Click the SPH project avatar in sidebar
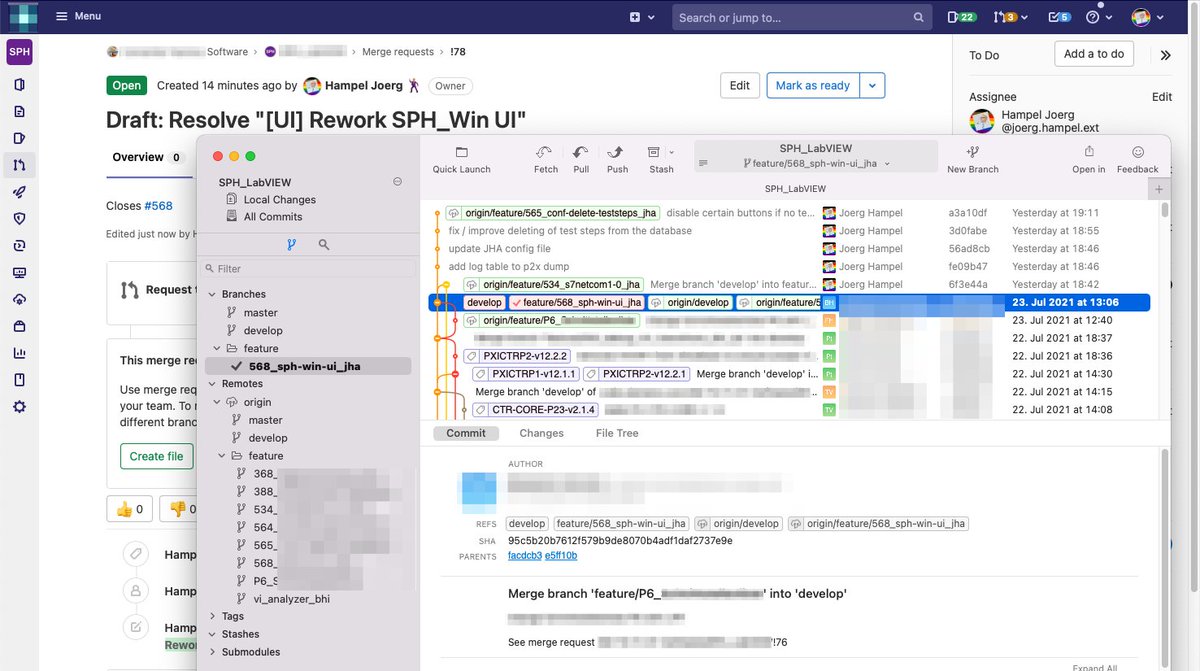 [19, 52]
